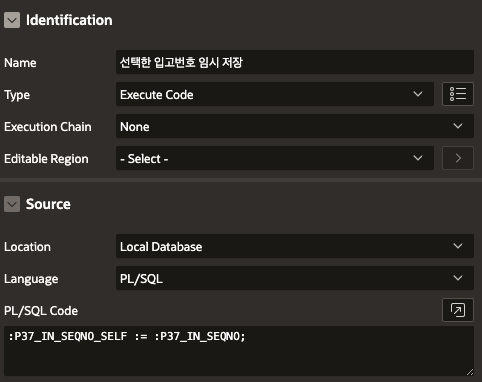482x382 pixels.
Task: Open the Location dropdown showing Local Database
Action: pyautogui.click(x=295, y=246)
